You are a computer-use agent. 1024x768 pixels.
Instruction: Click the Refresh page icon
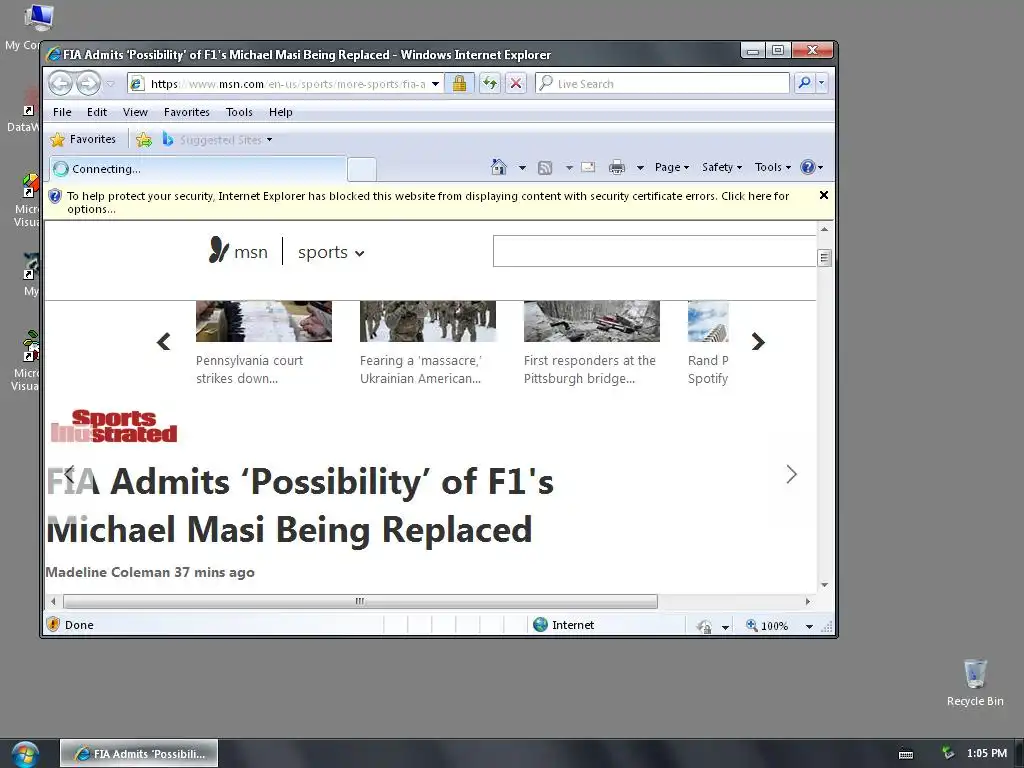(x=489, y=84)
